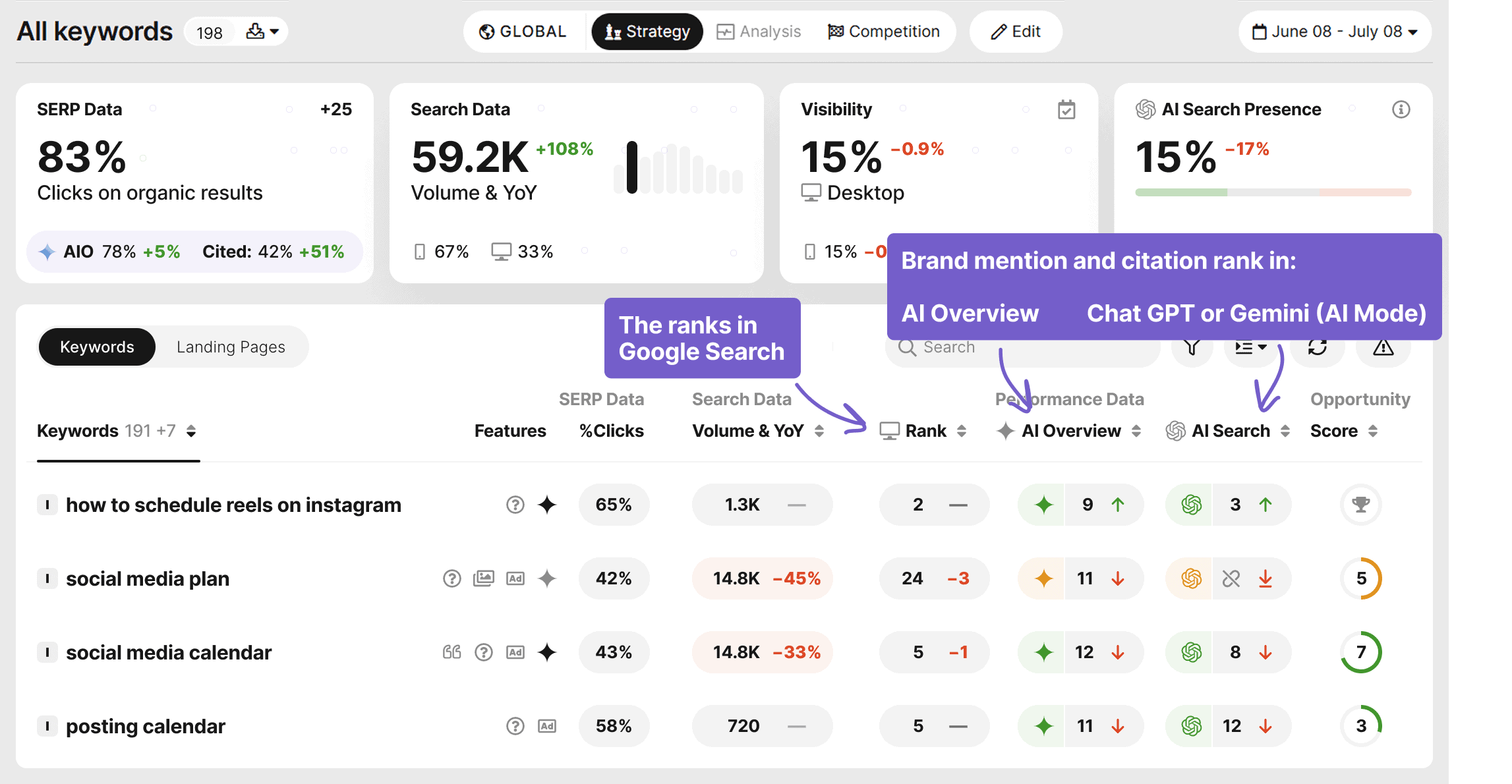Screen dimensions: 1512x784
Task: Switch to the Strategy tab
Action: coord(647,32)
